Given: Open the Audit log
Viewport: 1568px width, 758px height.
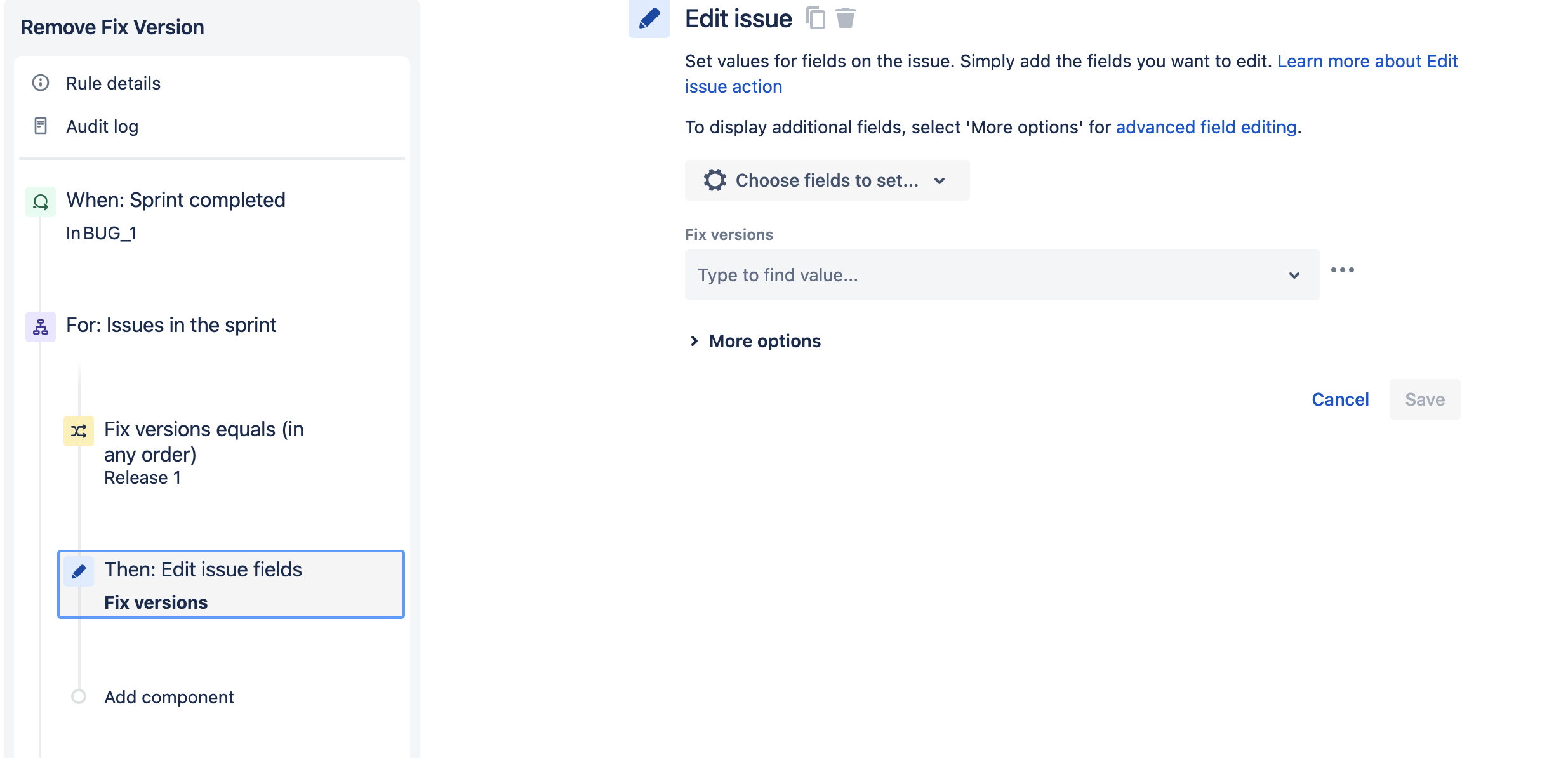Looking at the screenshot, I should pos(102,126).
